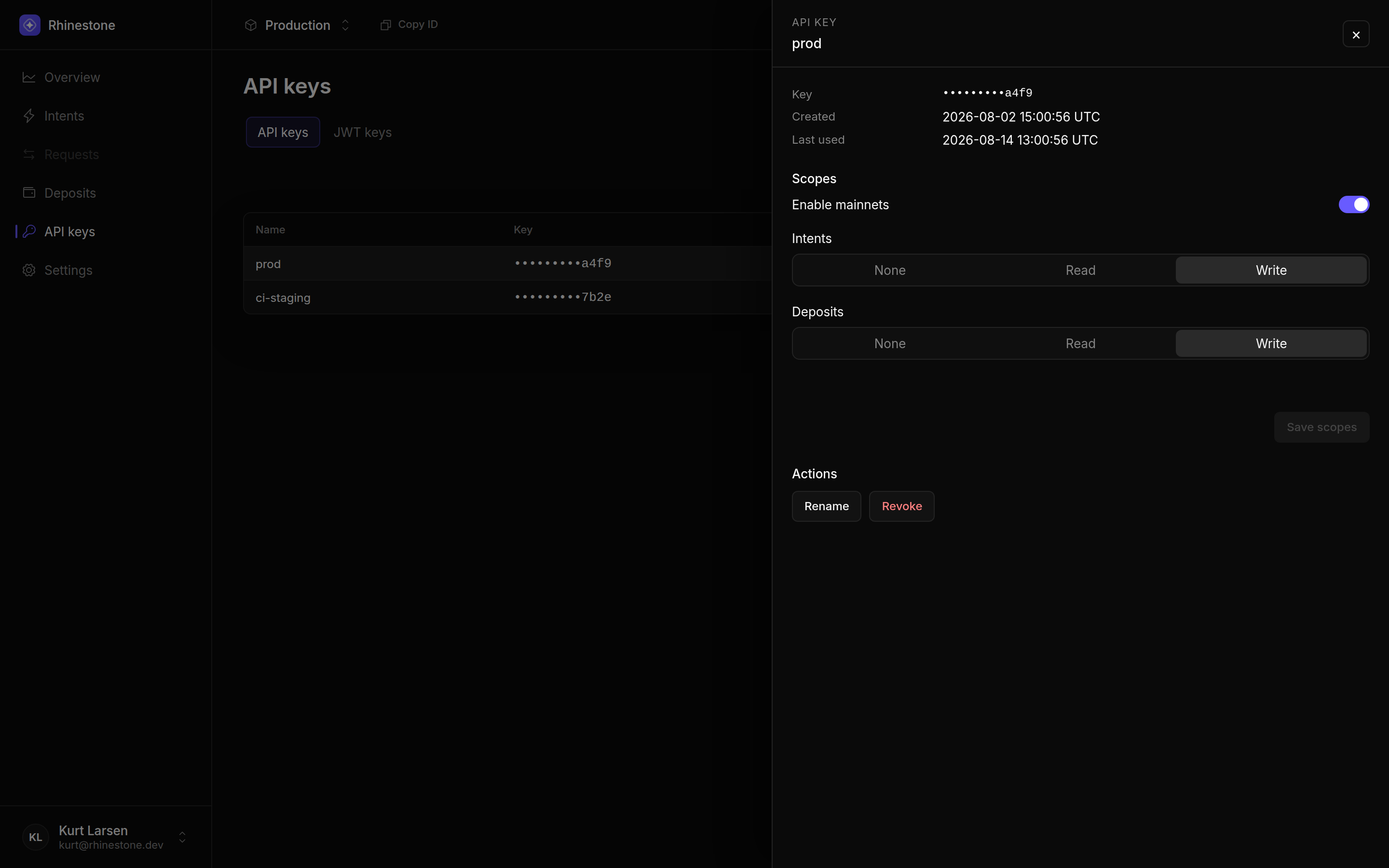Open the Overview chart icon

click(29, 77)
